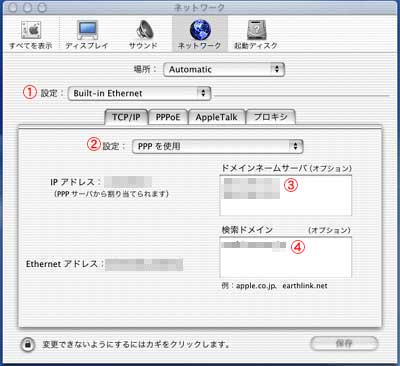400x366 pixels.
Task: Click the 'IP アドレス' label
Action: point(75,182)
